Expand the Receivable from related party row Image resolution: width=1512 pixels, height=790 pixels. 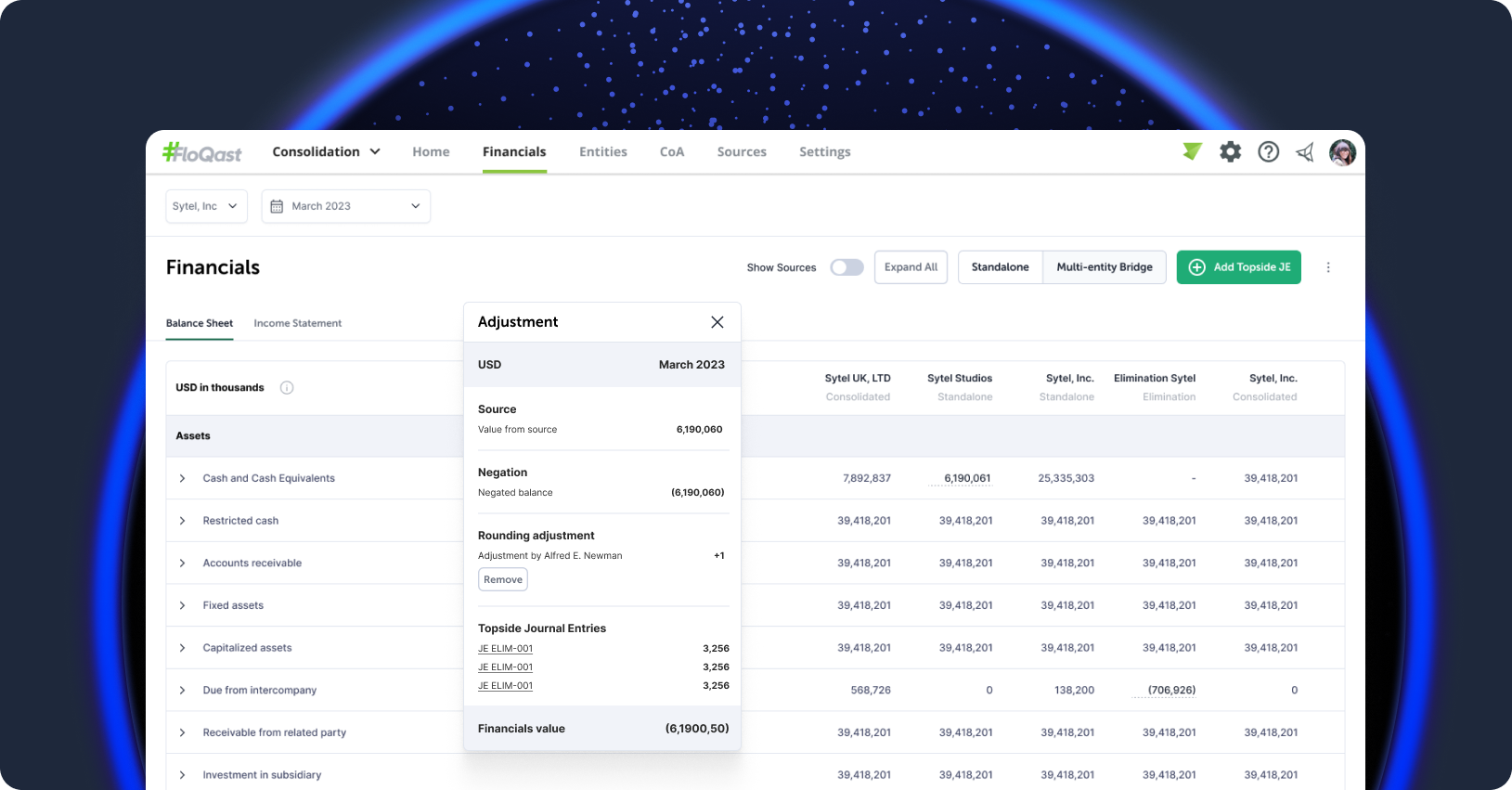point(182,732)
